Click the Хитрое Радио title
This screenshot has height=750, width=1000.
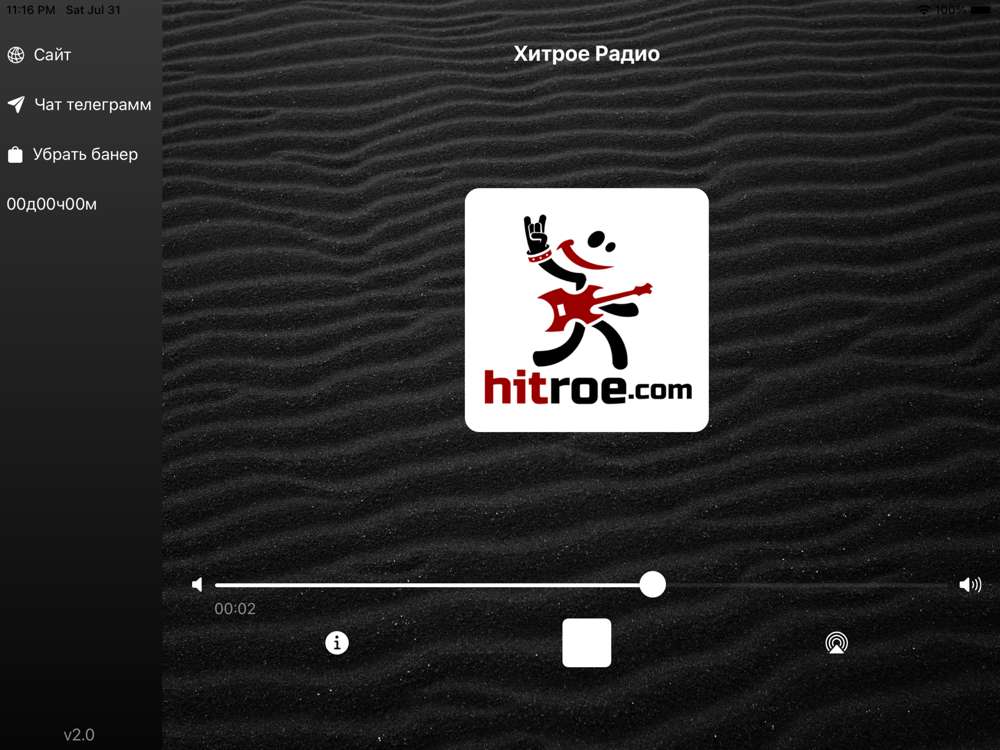[587, 54]
